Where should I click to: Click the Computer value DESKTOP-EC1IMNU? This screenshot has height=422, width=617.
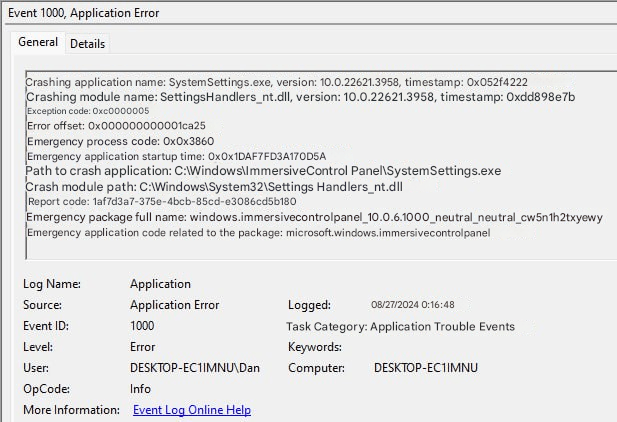pos(426,368)
